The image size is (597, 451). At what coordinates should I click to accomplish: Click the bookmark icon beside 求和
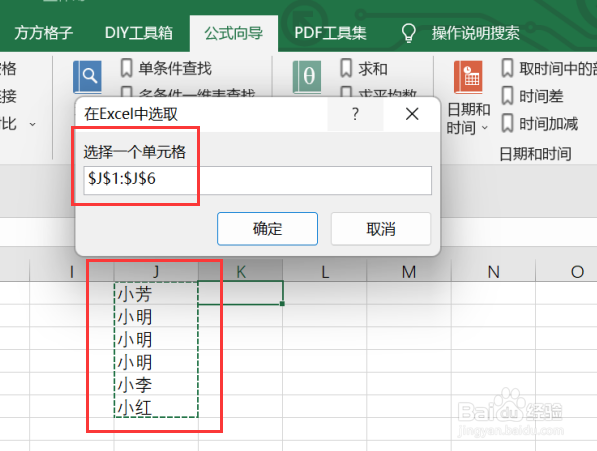[346, 68]
